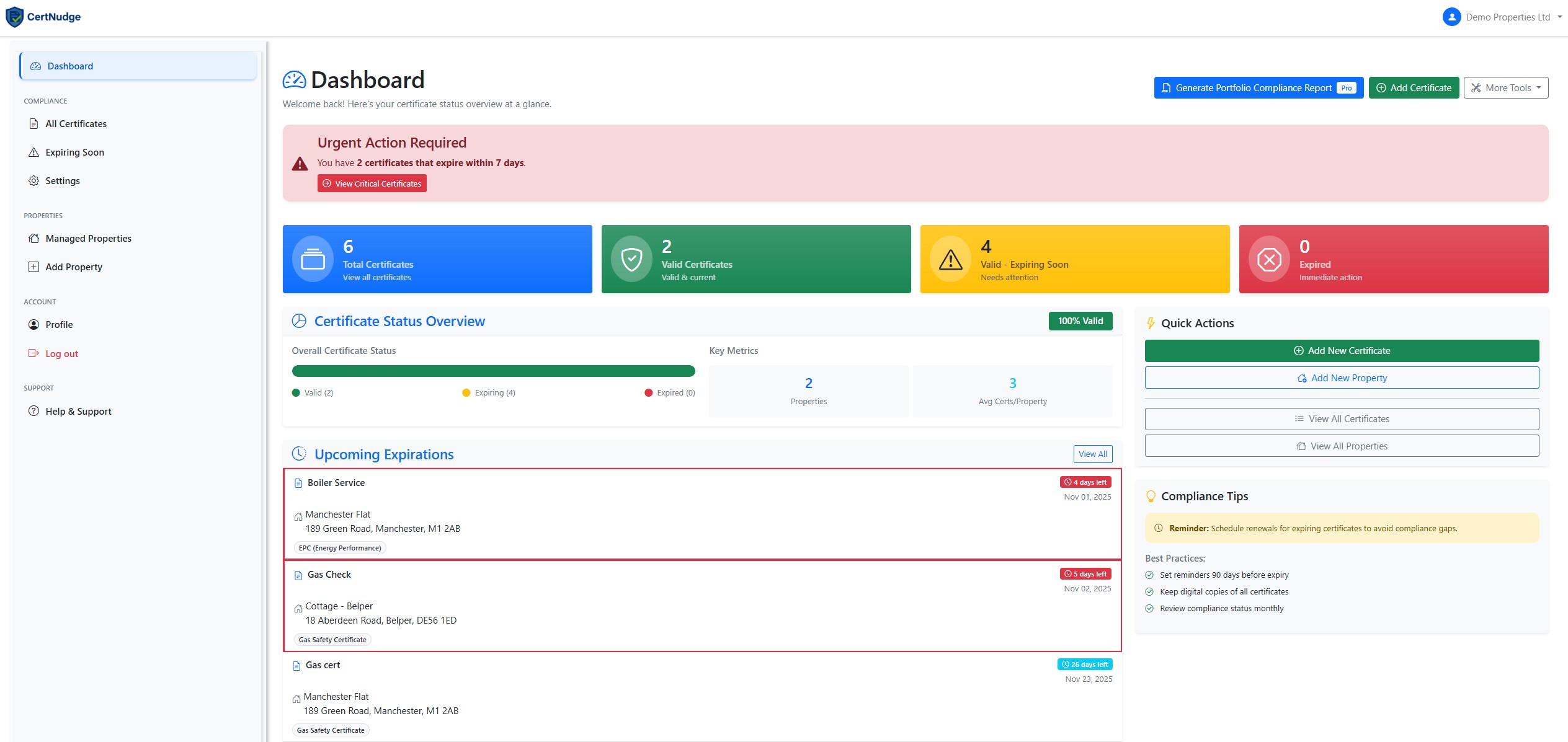Select the Expiring Soon warning icon
Viewport: 1568px width, 742px height.
(34, 152)
